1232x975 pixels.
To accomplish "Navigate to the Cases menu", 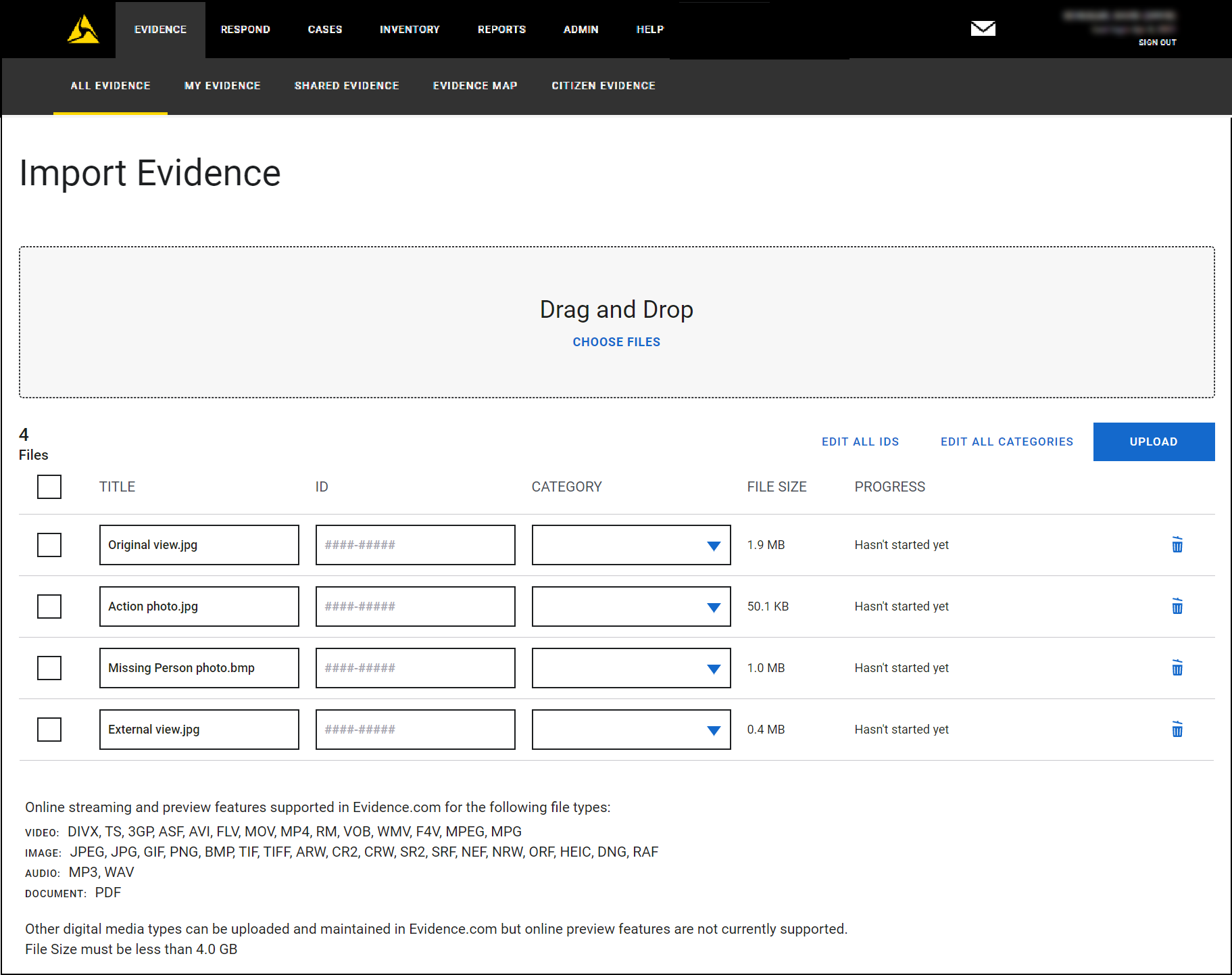I will (x=325, y=29).
